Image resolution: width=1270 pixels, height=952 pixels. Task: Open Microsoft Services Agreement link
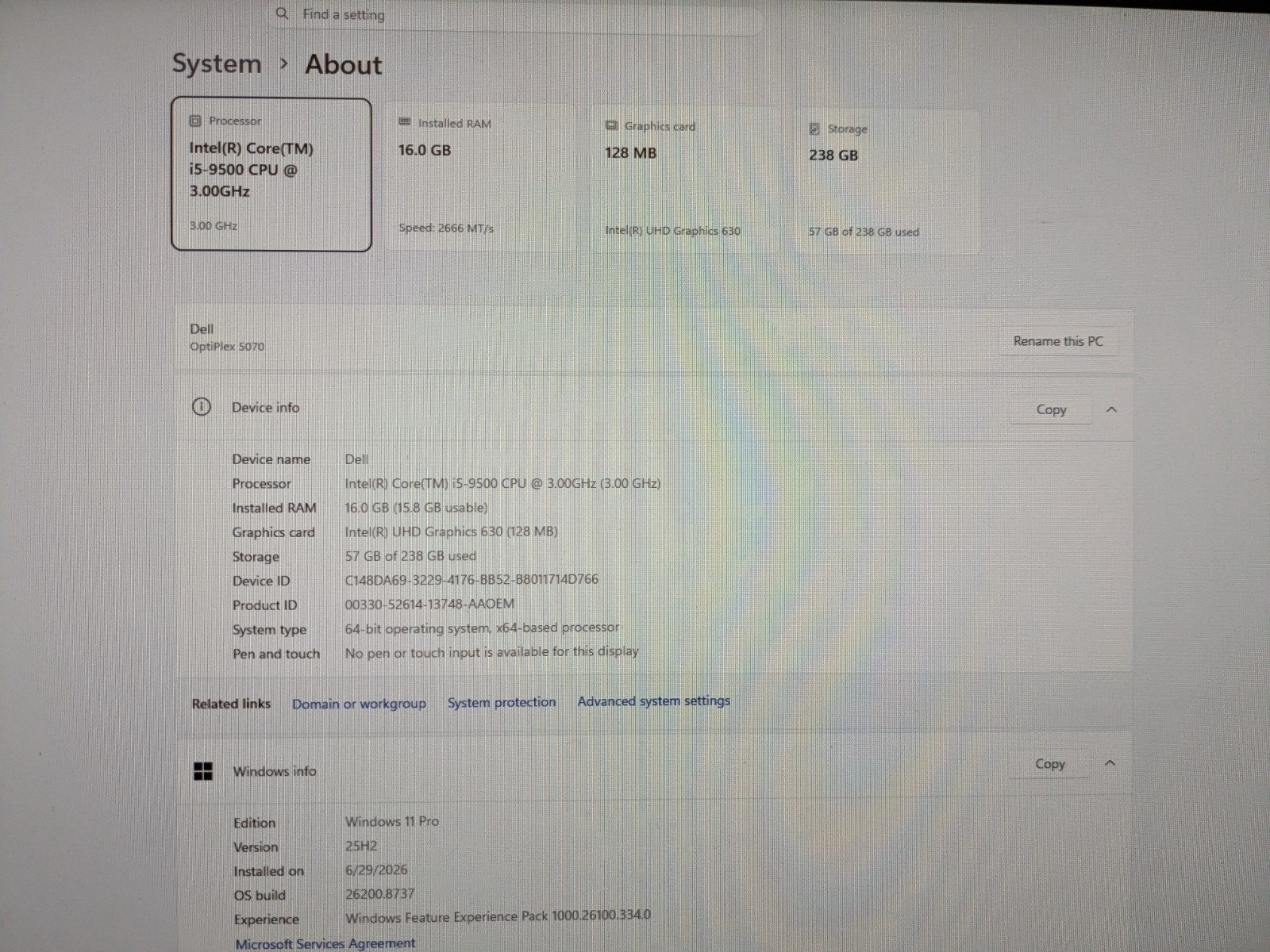pos(325,943)
